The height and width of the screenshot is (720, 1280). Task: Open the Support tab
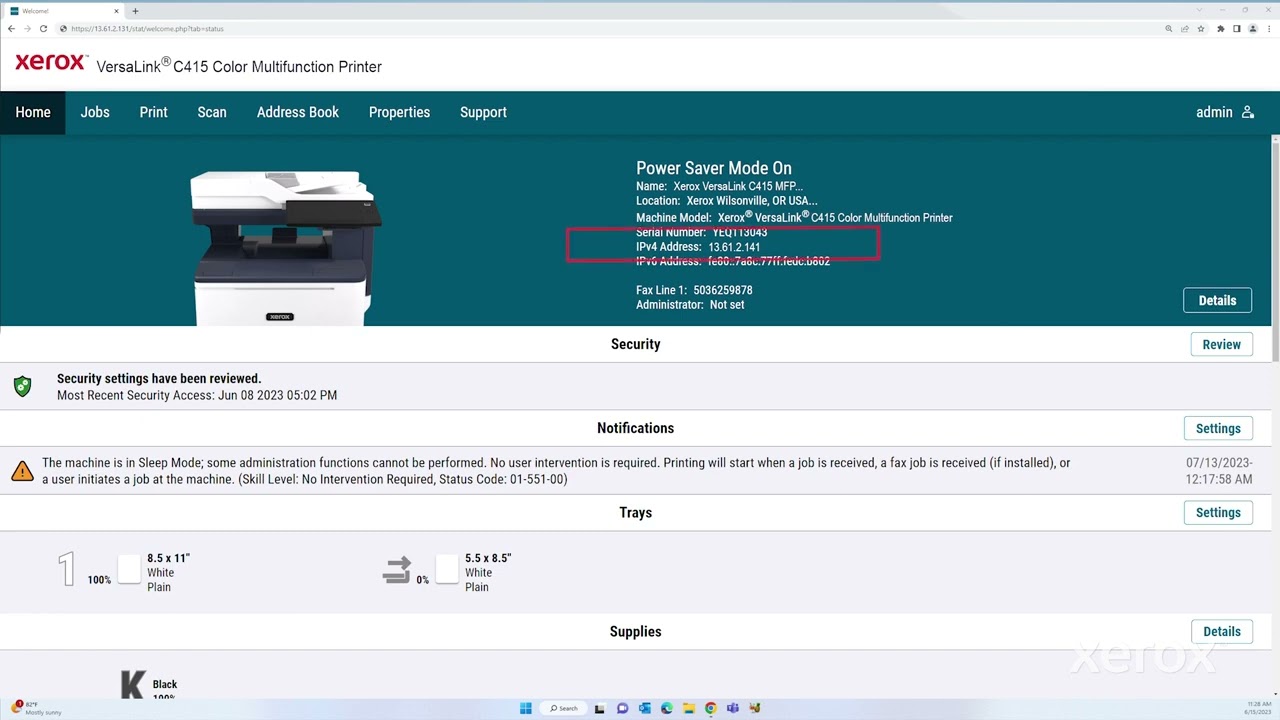[x=483, y=112]
